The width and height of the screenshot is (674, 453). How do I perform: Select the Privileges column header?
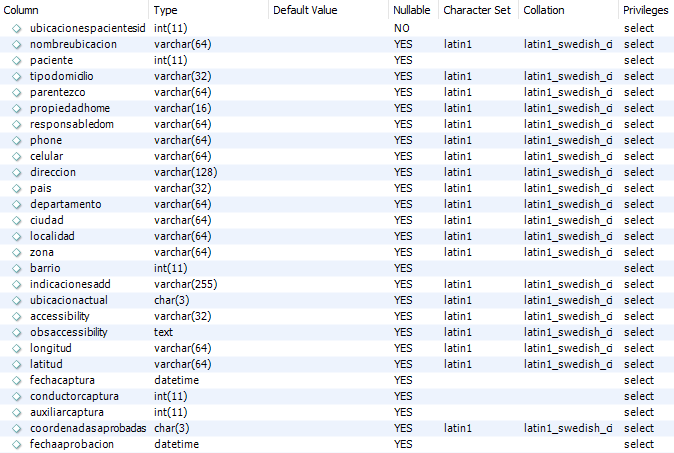tap(646, 10)
